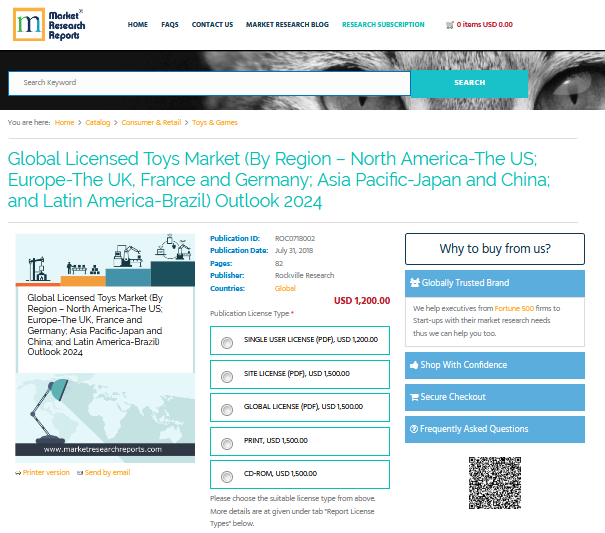The image size is (605, 533).
Task: Click the Global countries link
Action: click(x=285, y=288)
